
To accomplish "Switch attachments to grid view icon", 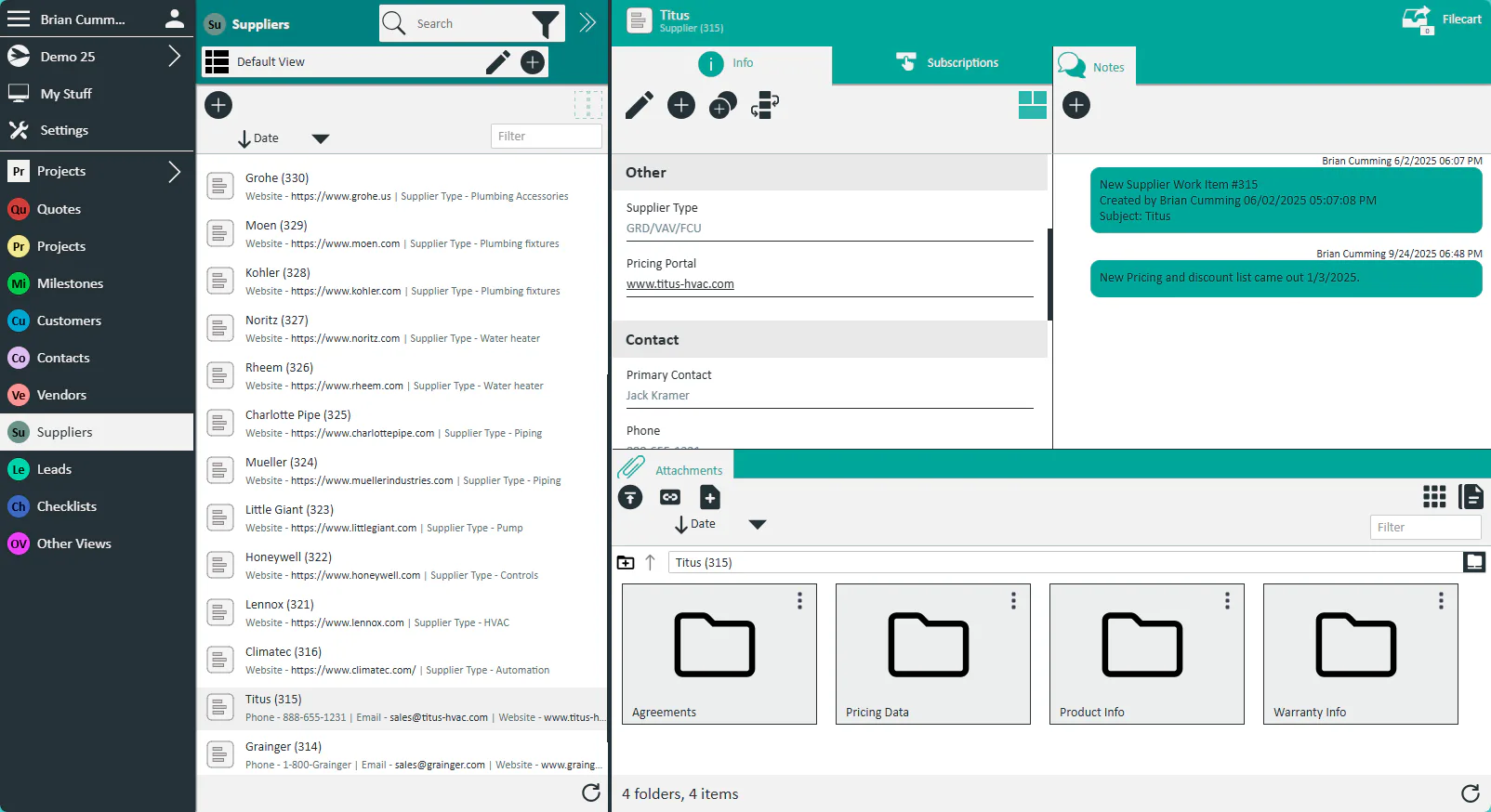I will (x=1434, y=497).
